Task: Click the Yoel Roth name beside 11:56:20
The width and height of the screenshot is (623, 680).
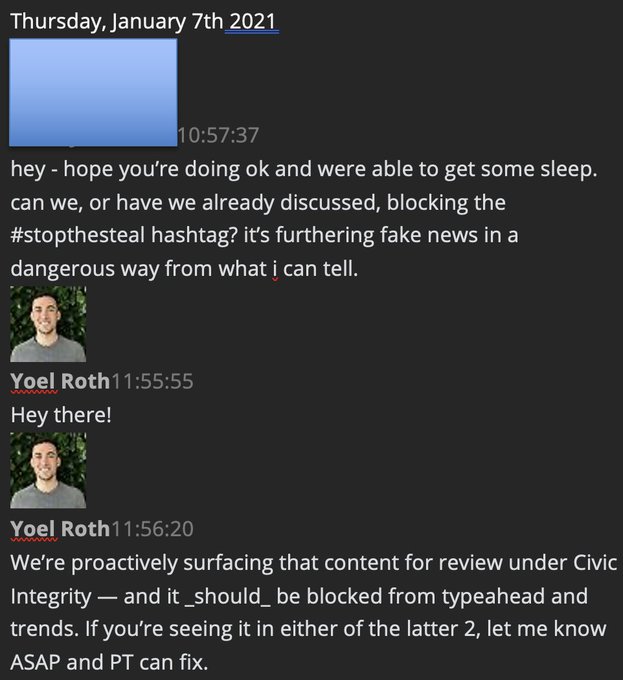Action: pyautogui.click(x=60, y=529)
